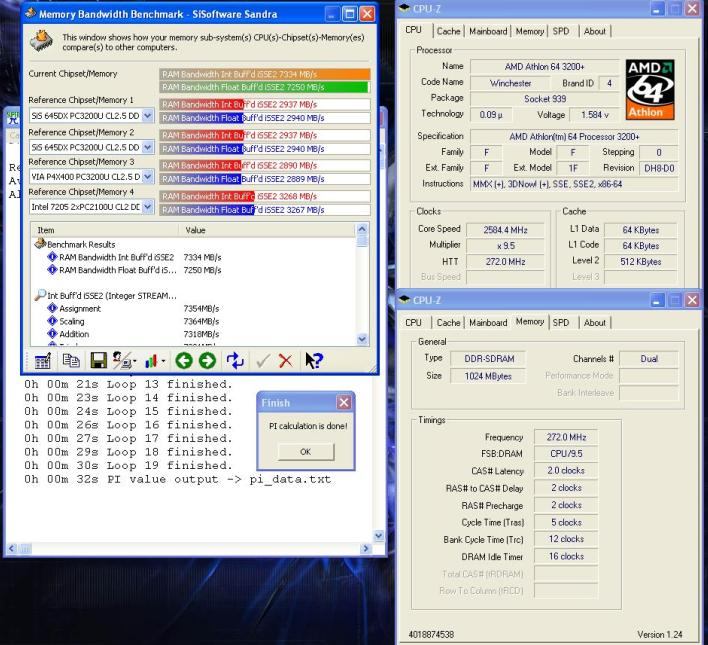Click OK in the Finish dialog
The height and width of the screenshot is (645, 708).
click(x=306, y=452)
